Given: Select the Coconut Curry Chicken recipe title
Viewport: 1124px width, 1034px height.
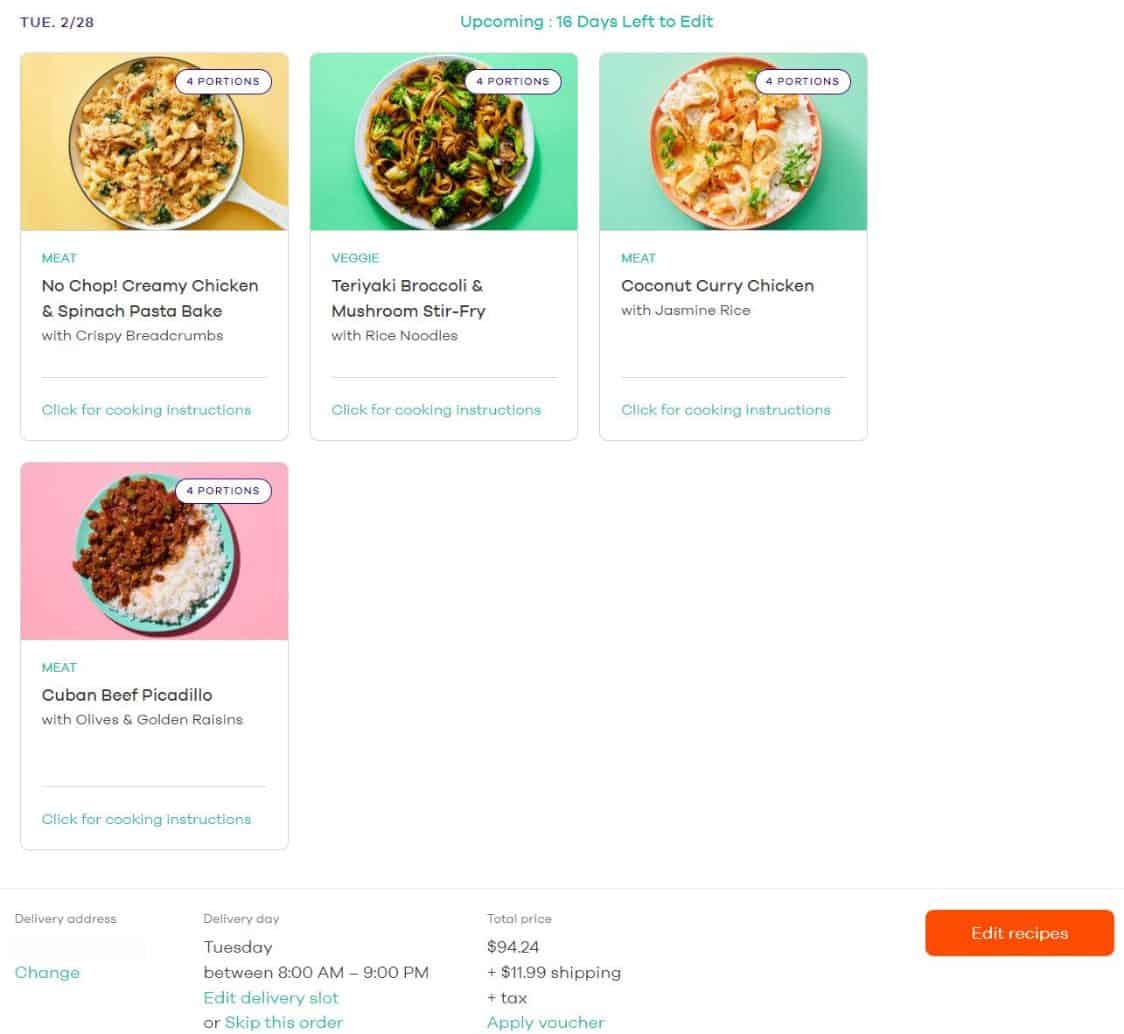Looking at the screenshot, I should tap(717, 286).
